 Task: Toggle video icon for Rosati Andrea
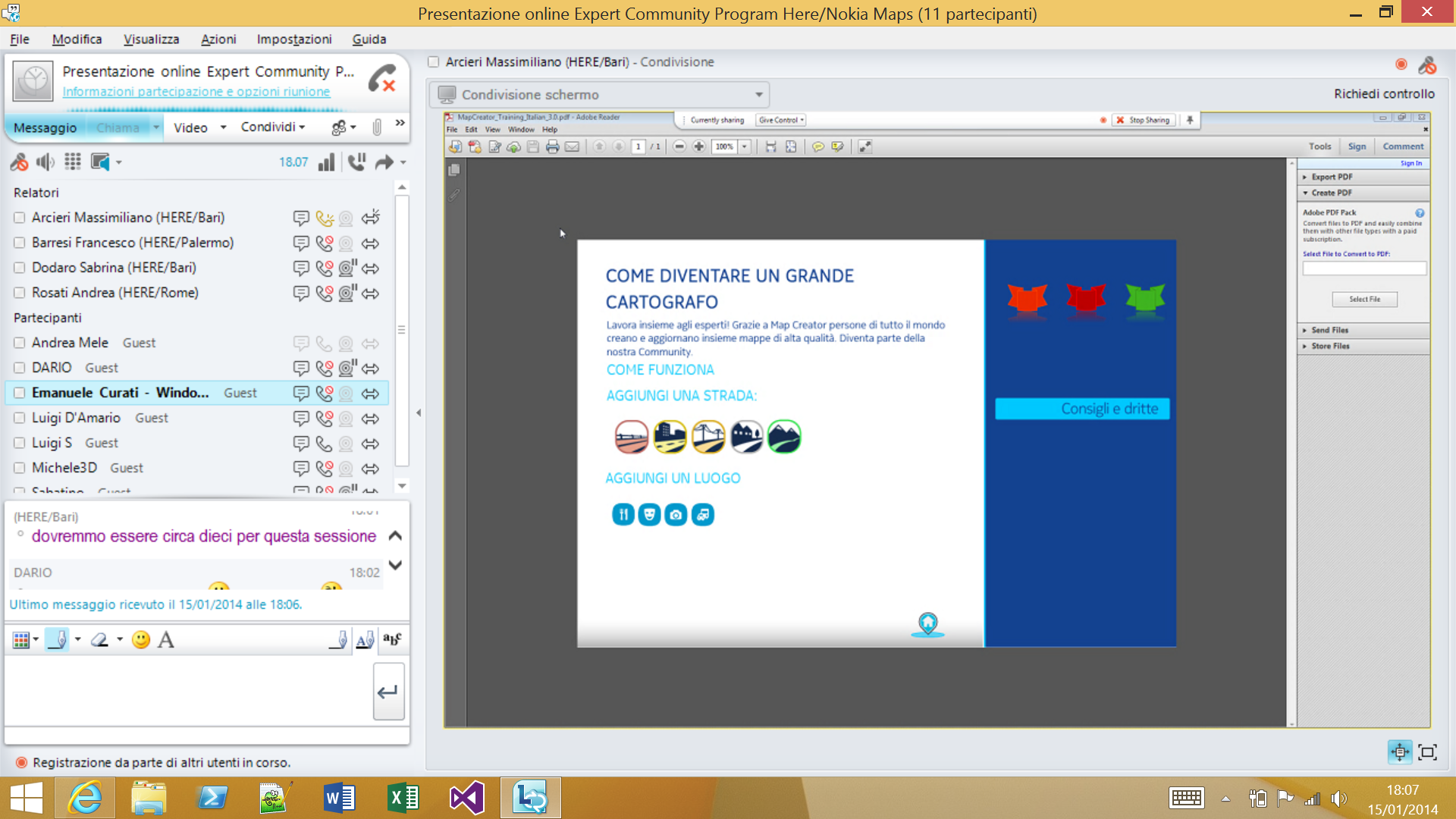pyautogui.click(x=347, y=293)
